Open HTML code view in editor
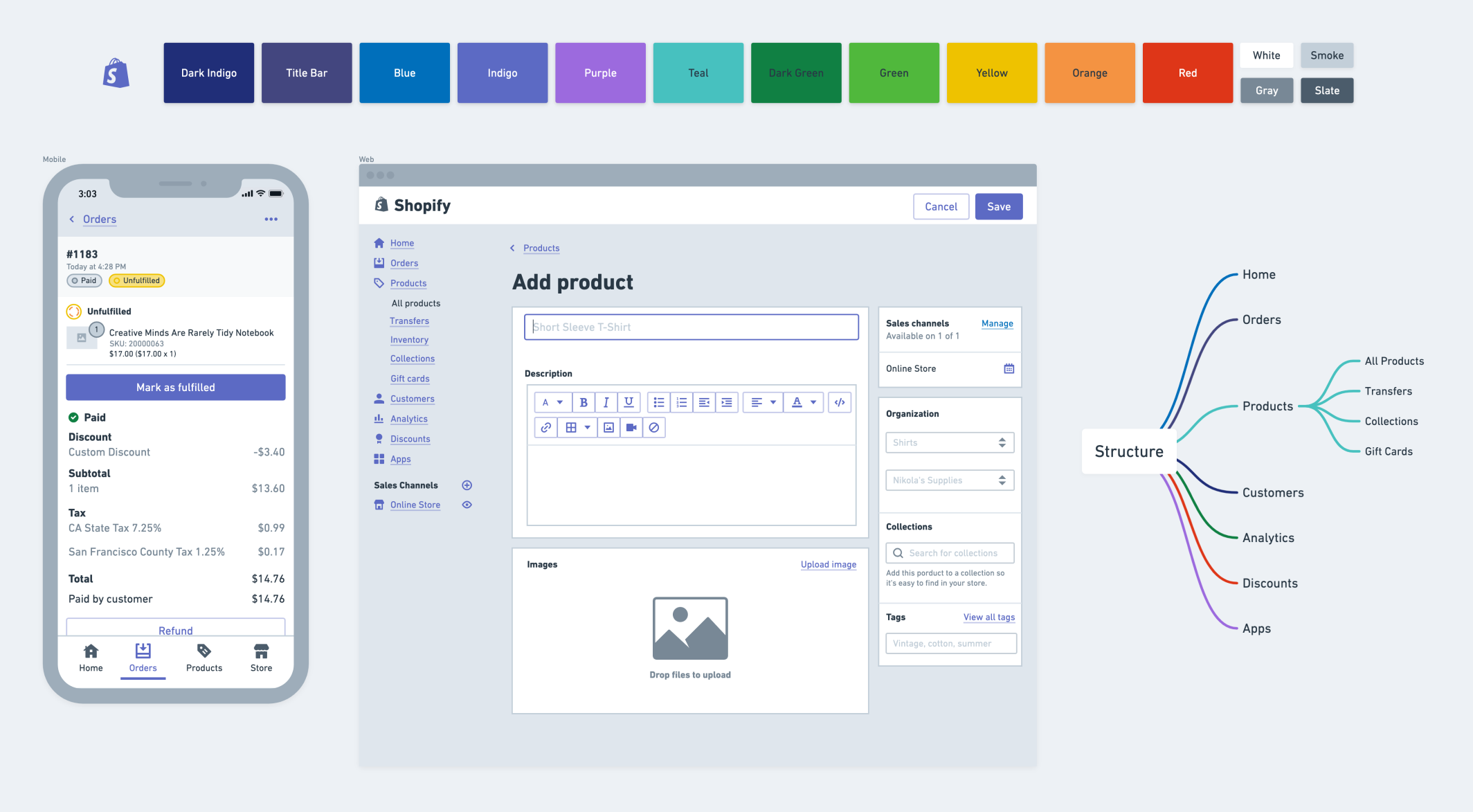This screenshot has width=1473, height=812. [x=840, y=402]
